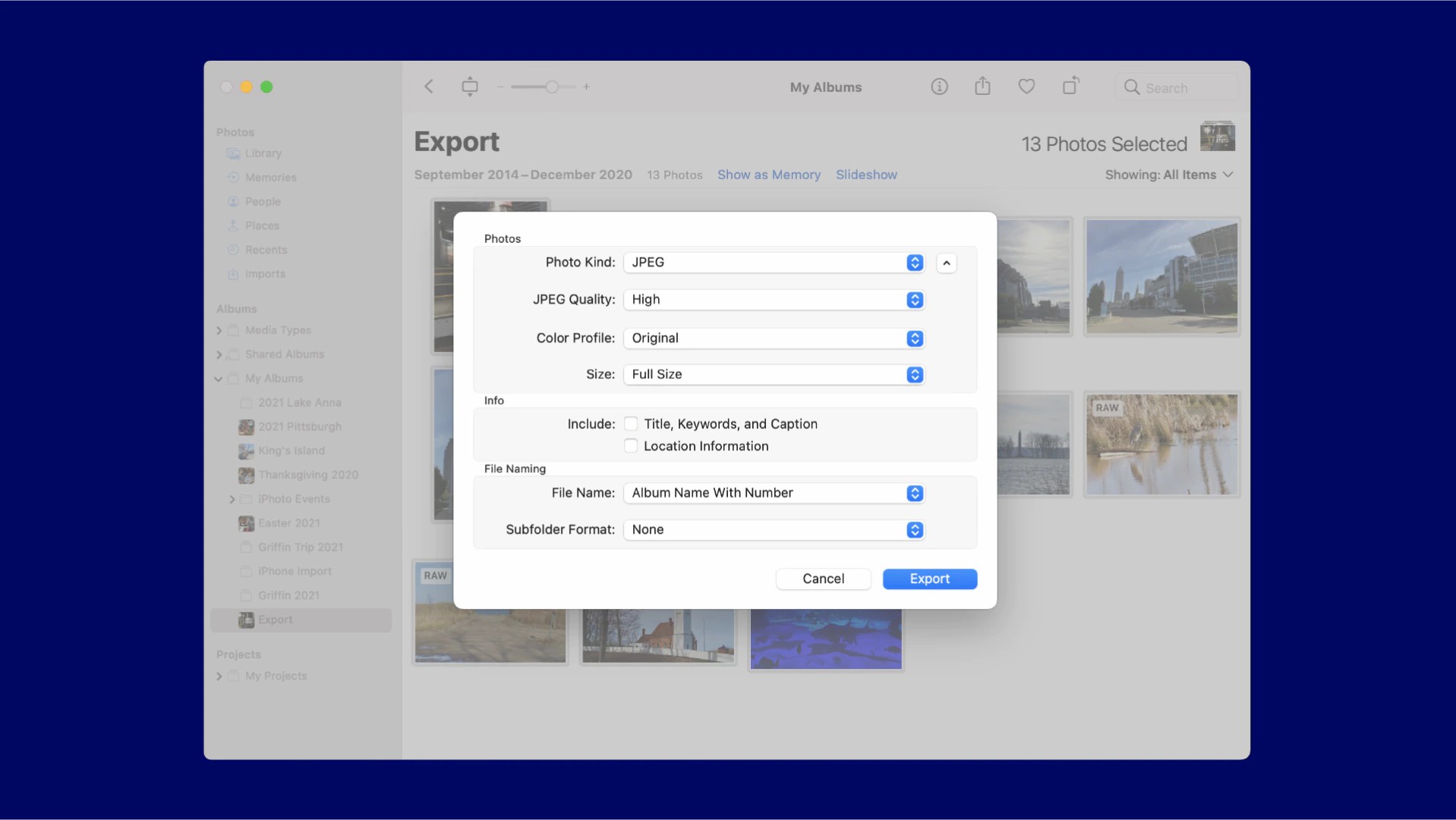Viewport: 1456px width, 820px height.
Task: Open the Subfolder Format dropdown
Action: [774, 529]
